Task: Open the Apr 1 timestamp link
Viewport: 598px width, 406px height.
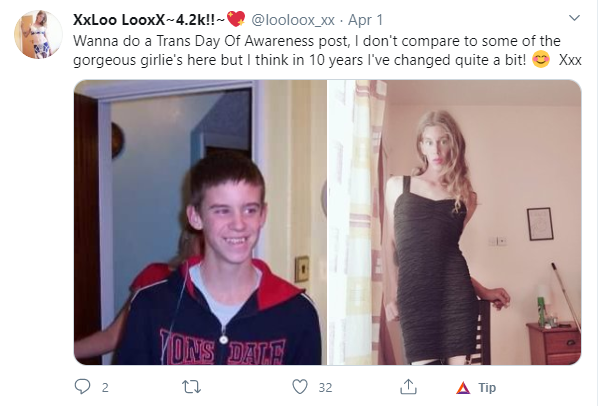Action: click(x=365, y=20)
